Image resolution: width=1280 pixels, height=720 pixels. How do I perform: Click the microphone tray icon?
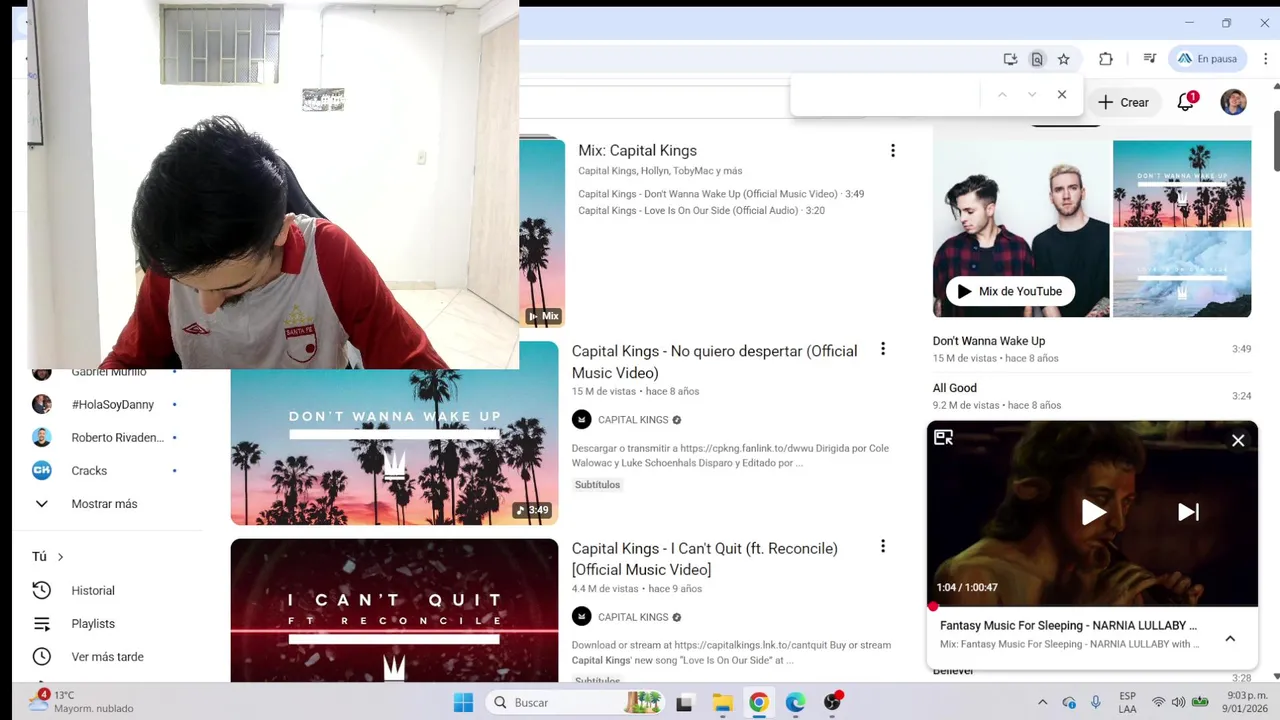tap(1096, 702)
